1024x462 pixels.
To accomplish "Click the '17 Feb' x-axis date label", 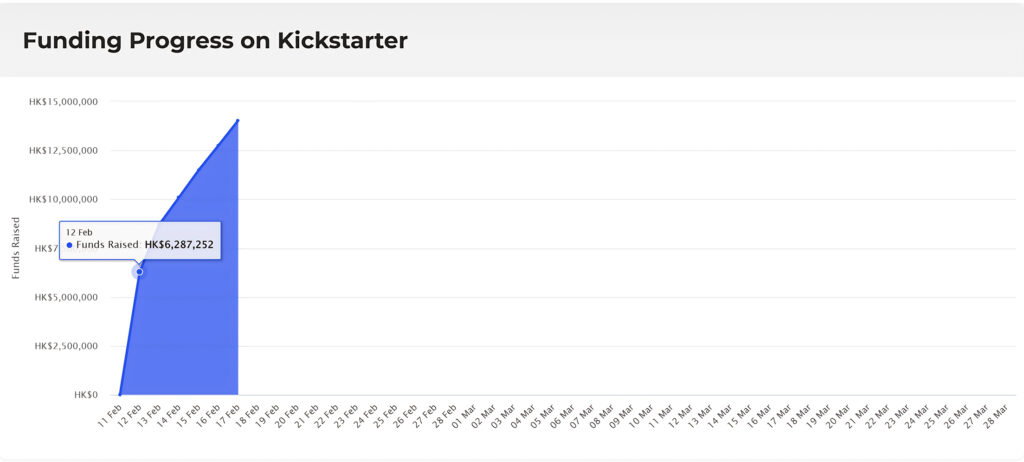I will click(228, 415).
